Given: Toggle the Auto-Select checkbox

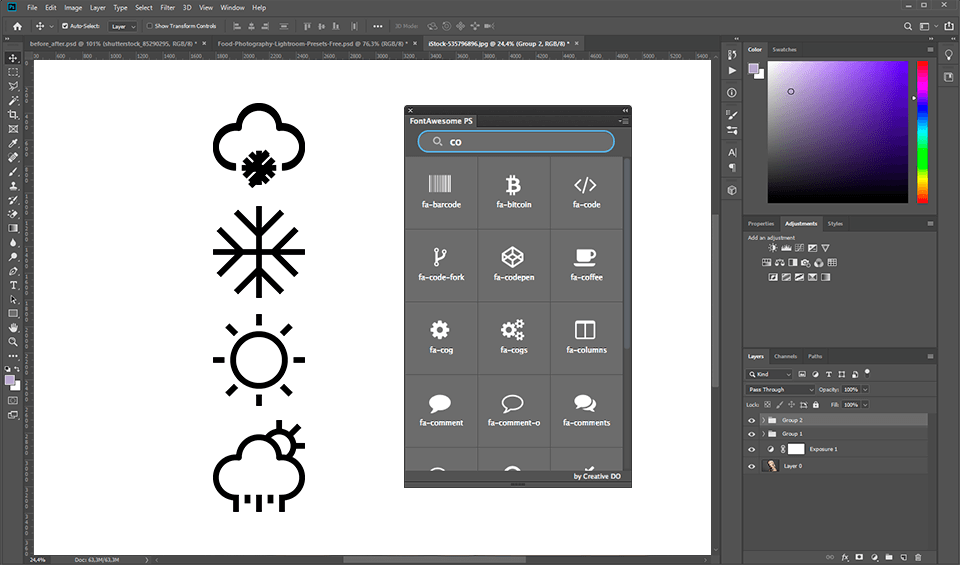Looking at the screenshot, I should pos(65,26).
